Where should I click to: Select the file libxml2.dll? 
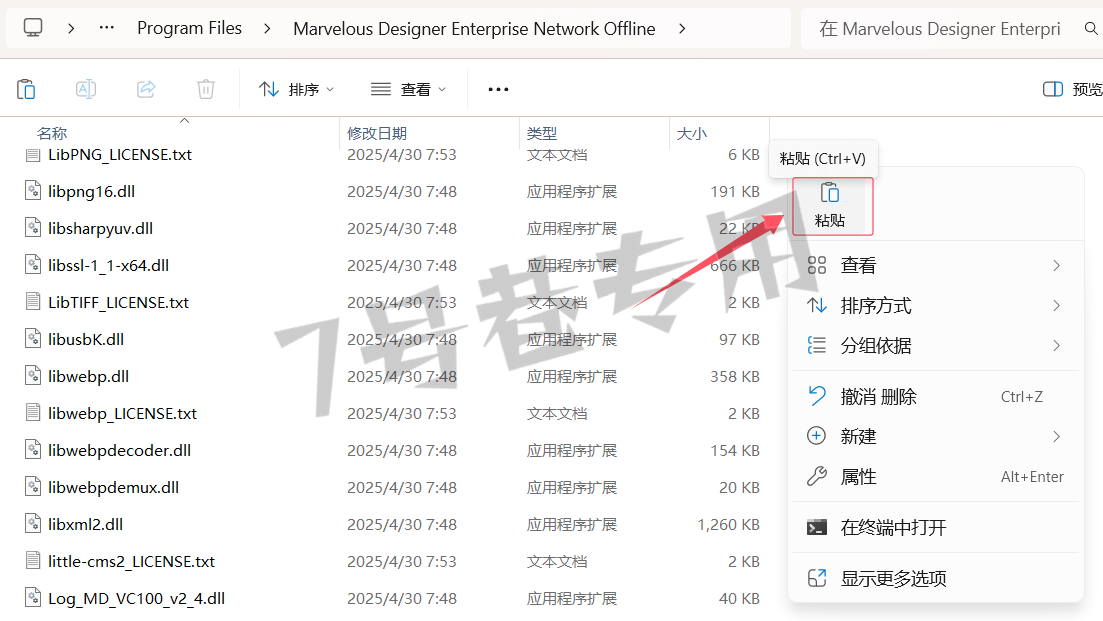85,525
